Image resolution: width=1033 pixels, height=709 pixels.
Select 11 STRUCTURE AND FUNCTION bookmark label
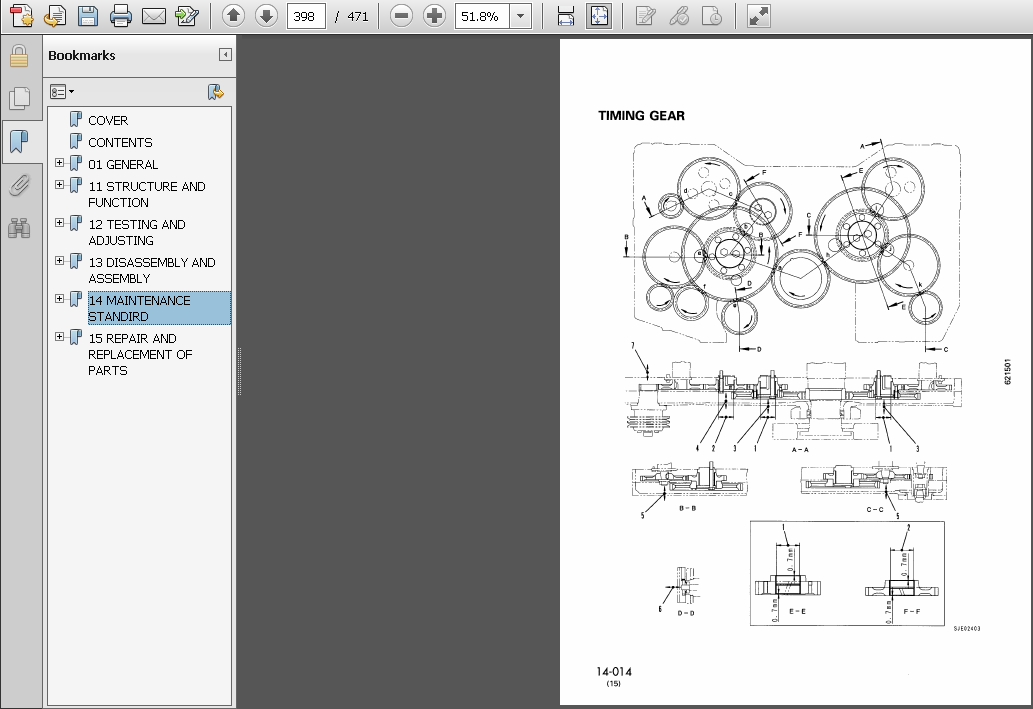point(147,194)
